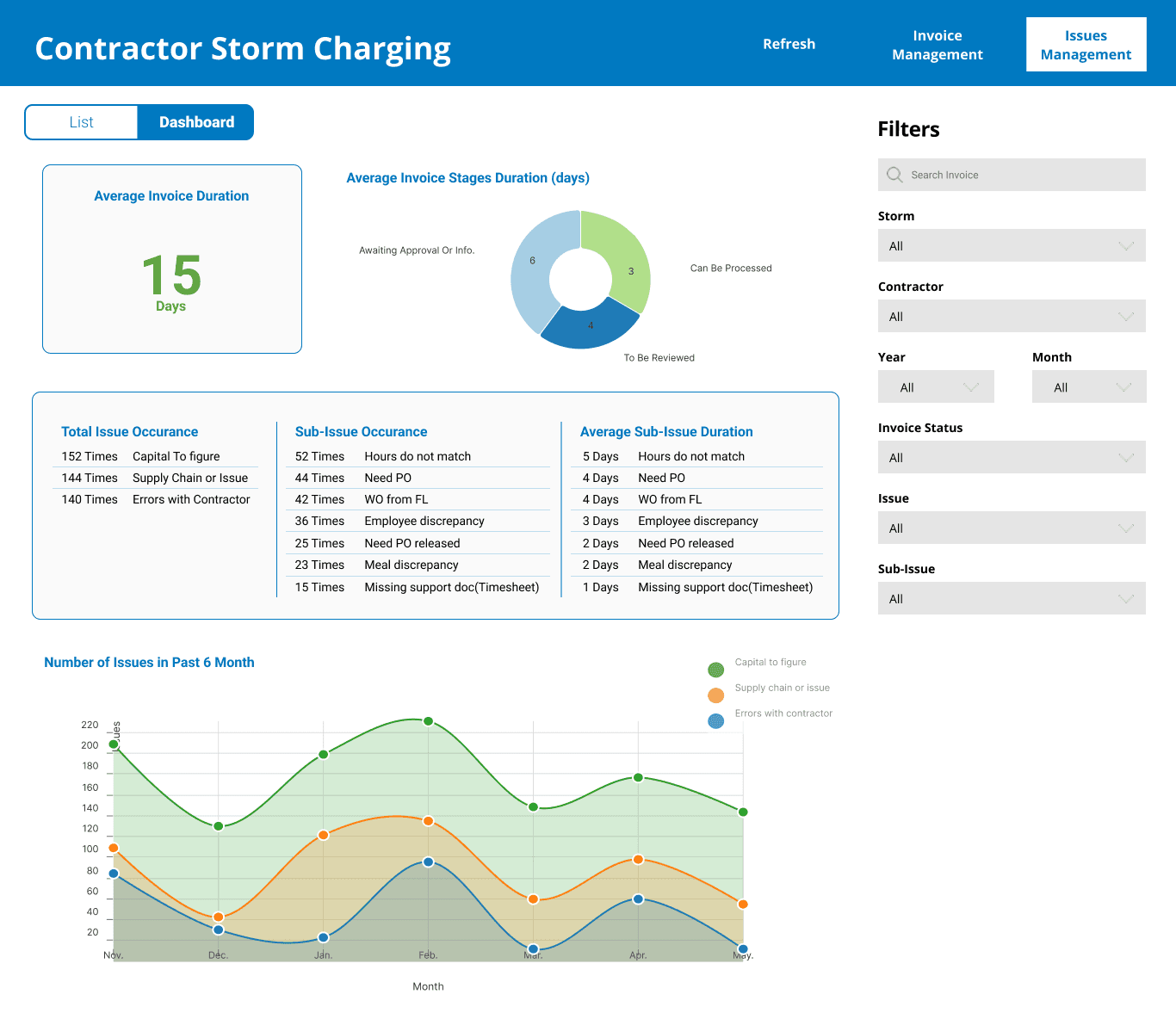Click Number of Issues in Past 6 Month heading
The height and width of the screenshot is (1013, 1176).
click(x=149, y=663)
